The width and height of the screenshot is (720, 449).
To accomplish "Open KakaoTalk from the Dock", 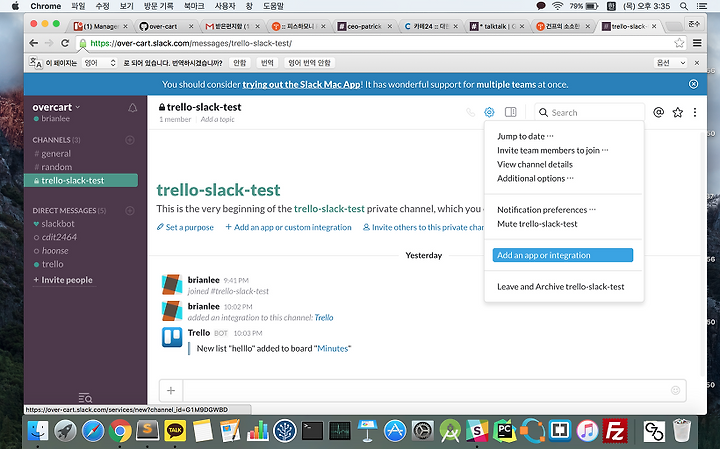I will tap(175, 431).
